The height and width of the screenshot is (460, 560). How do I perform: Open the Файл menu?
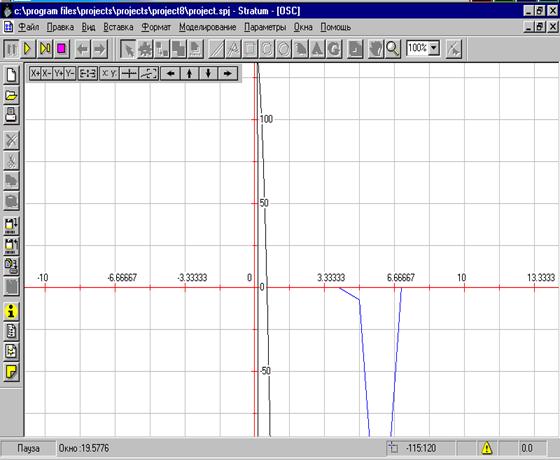tap(29, 27)
